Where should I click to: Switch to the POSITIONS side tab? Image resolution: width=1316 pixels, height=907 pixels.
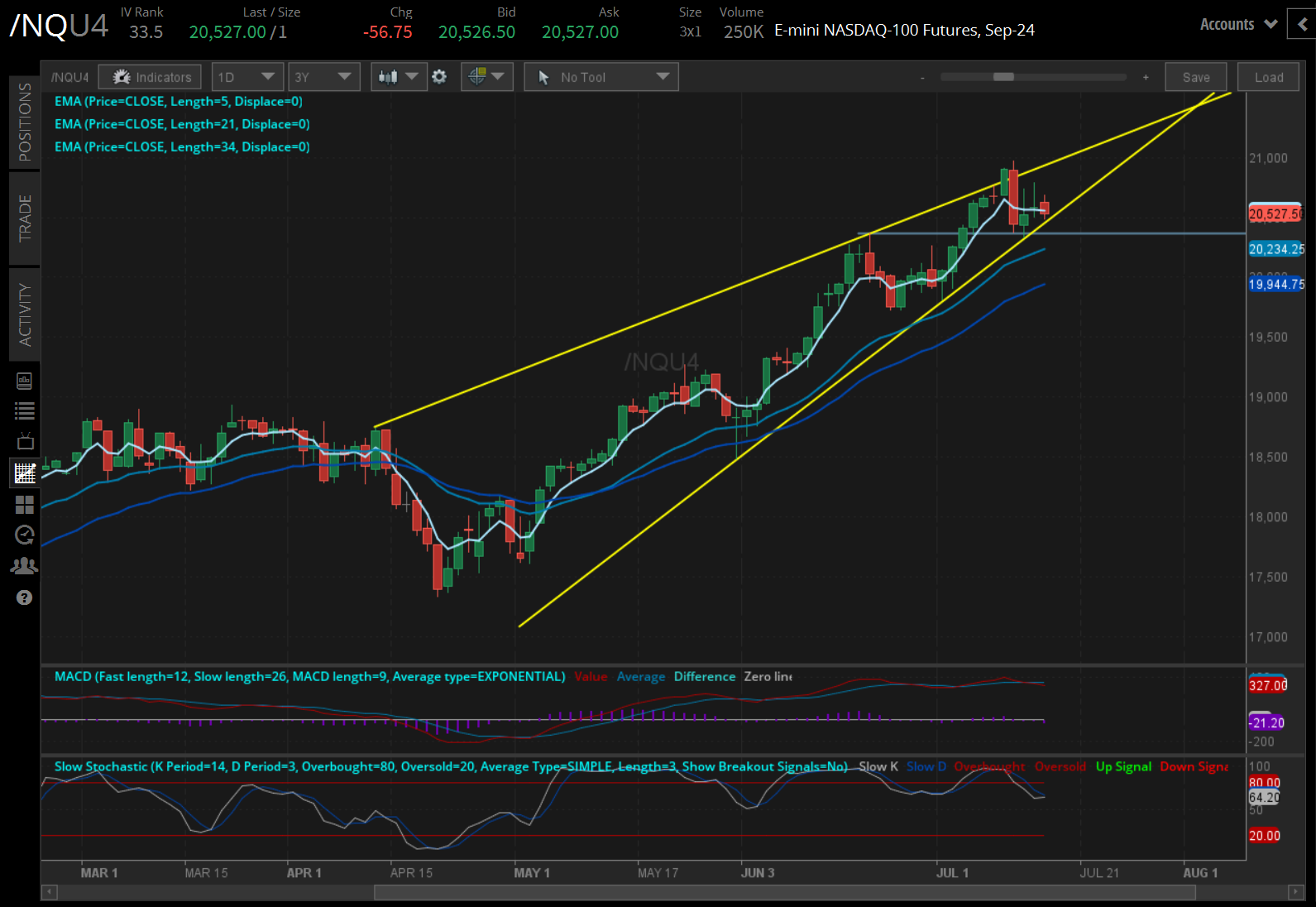(x=25, y=122)
